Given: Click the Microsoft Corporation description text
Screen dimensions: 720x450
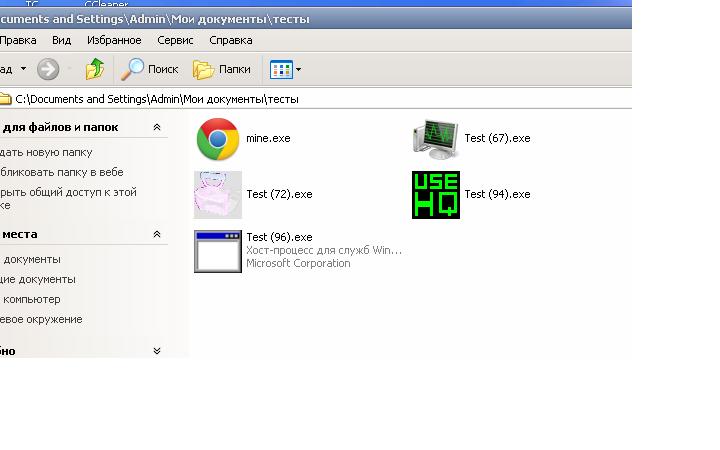Looking at the screenshot, I should pos(298,264).
